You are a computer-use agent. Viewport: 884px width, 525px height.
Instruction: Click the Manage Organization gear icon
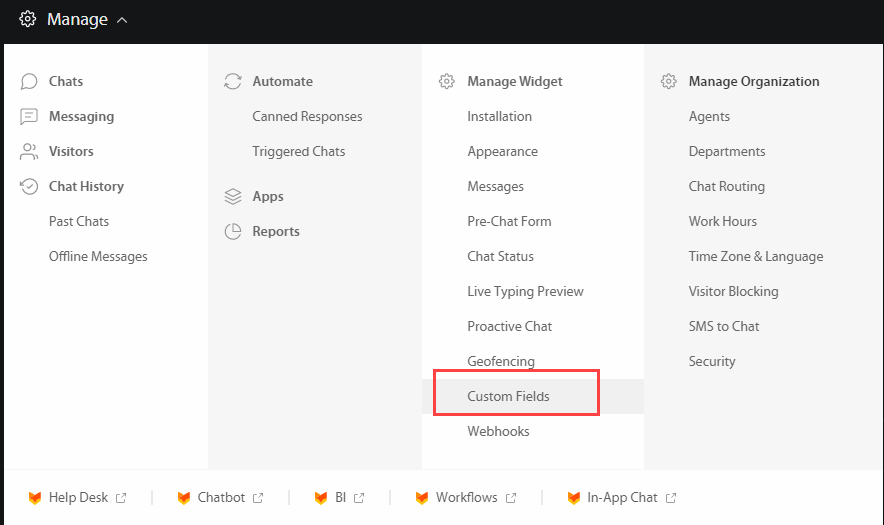click(669, 81)
